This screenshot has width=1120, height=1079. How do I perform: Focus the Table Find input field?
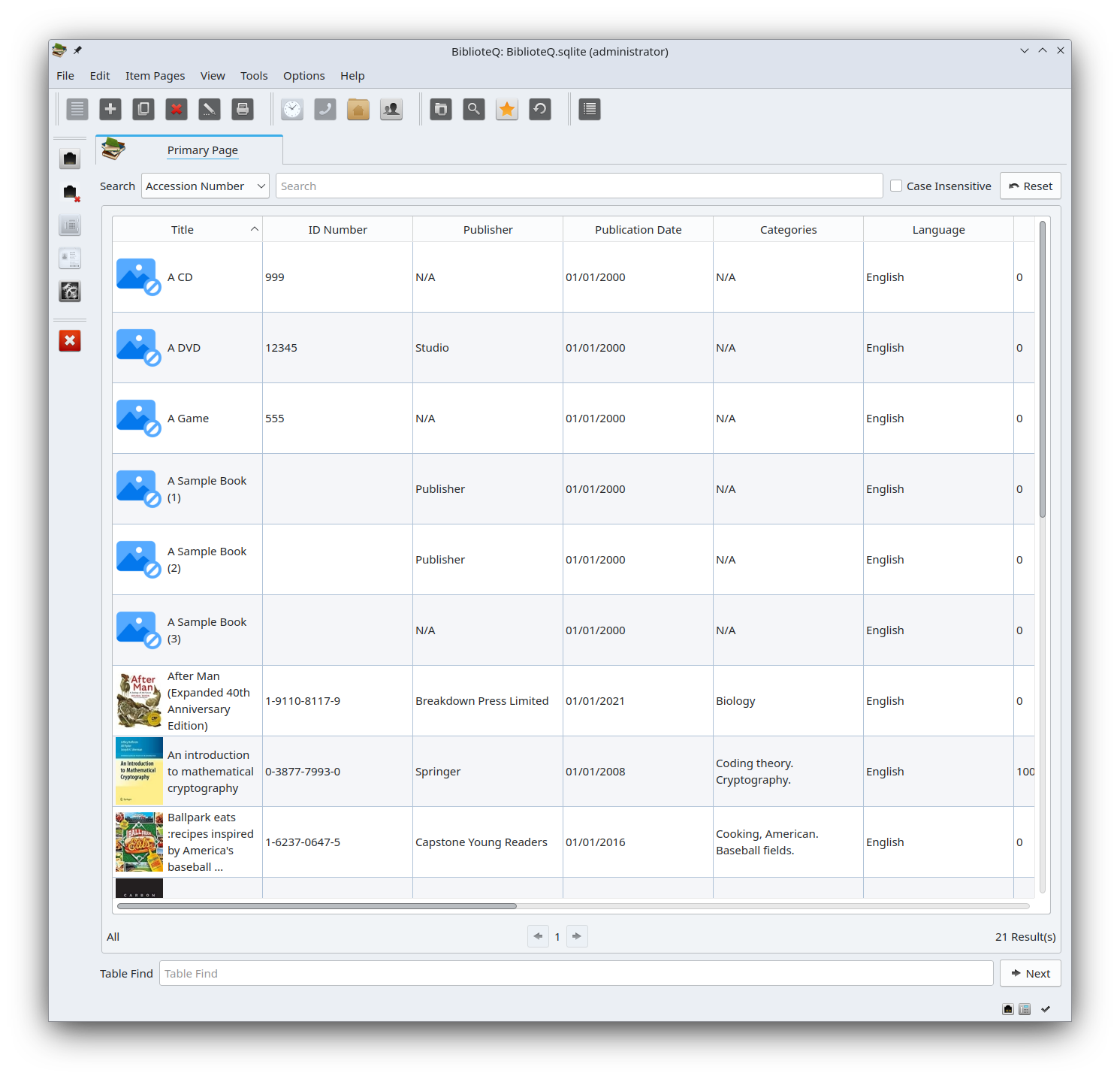[x=576, y=974]
